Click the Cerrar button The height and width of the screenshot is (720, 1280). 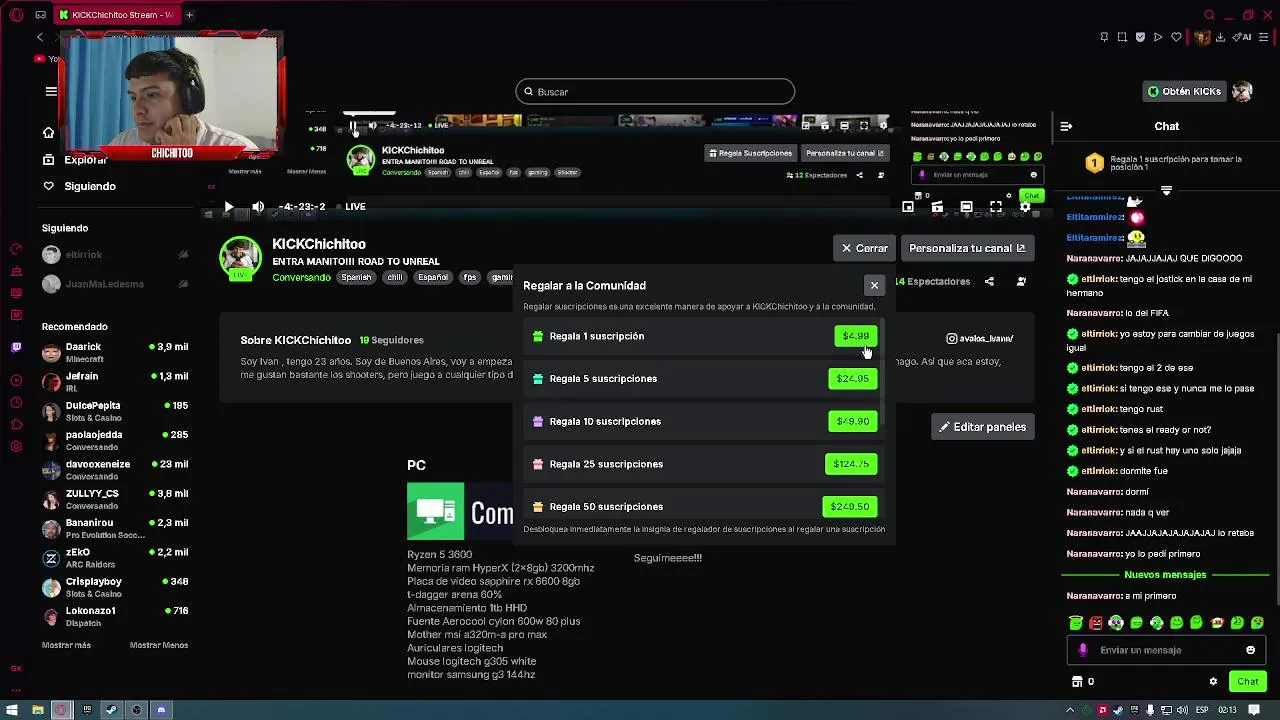pos(865,248)
